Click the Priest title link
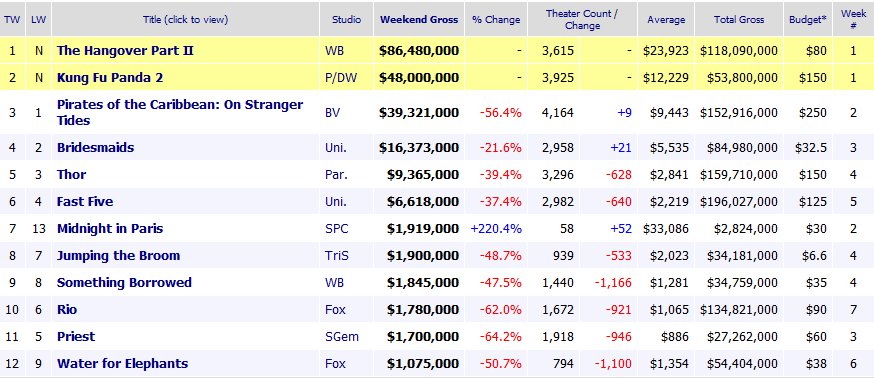 [76, 336]
